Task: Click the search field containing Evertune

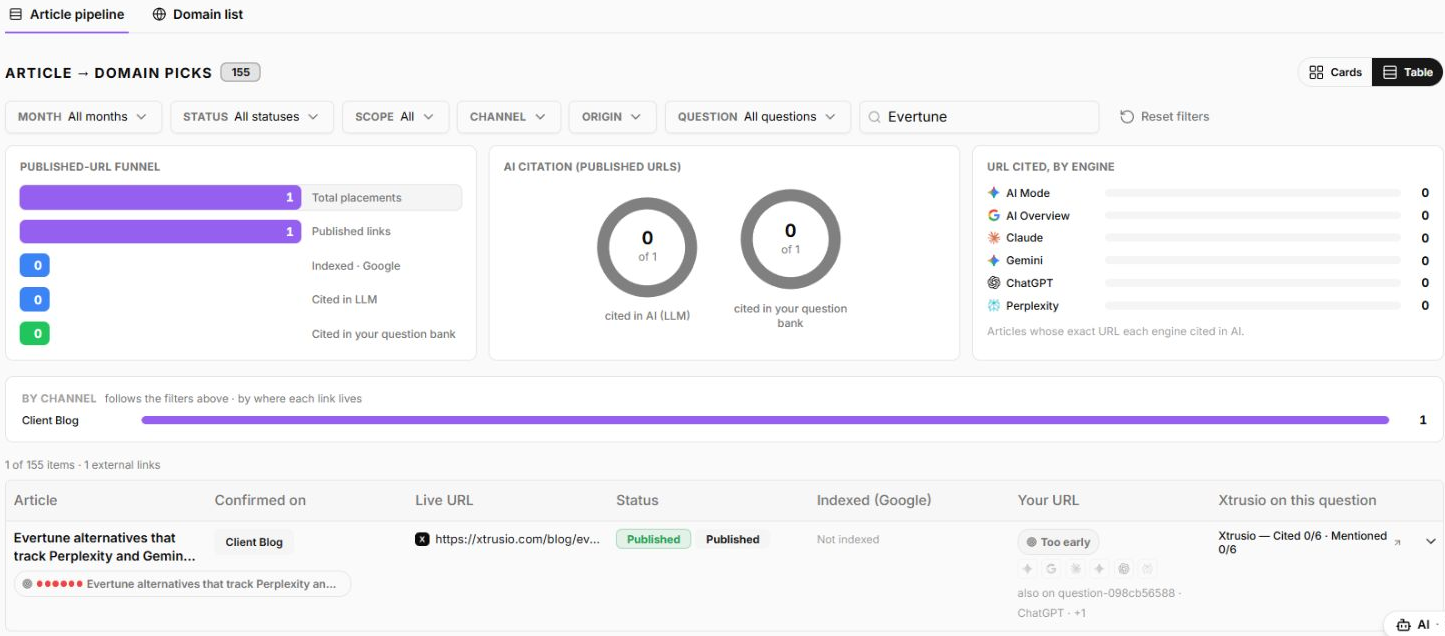Action: [979, 117]
